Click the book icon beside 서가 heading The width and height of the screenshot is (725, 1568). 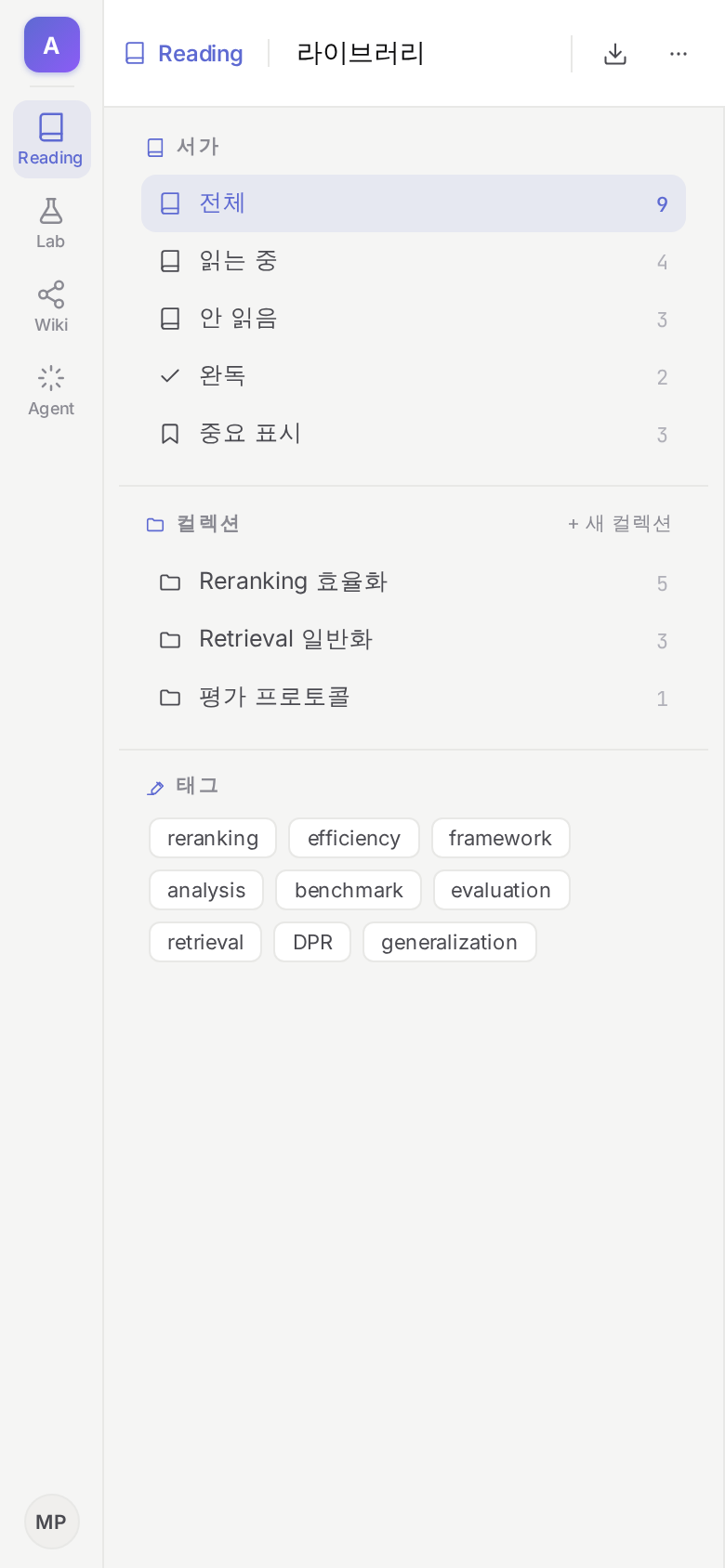pyautogui.click(x=155, y=147)
